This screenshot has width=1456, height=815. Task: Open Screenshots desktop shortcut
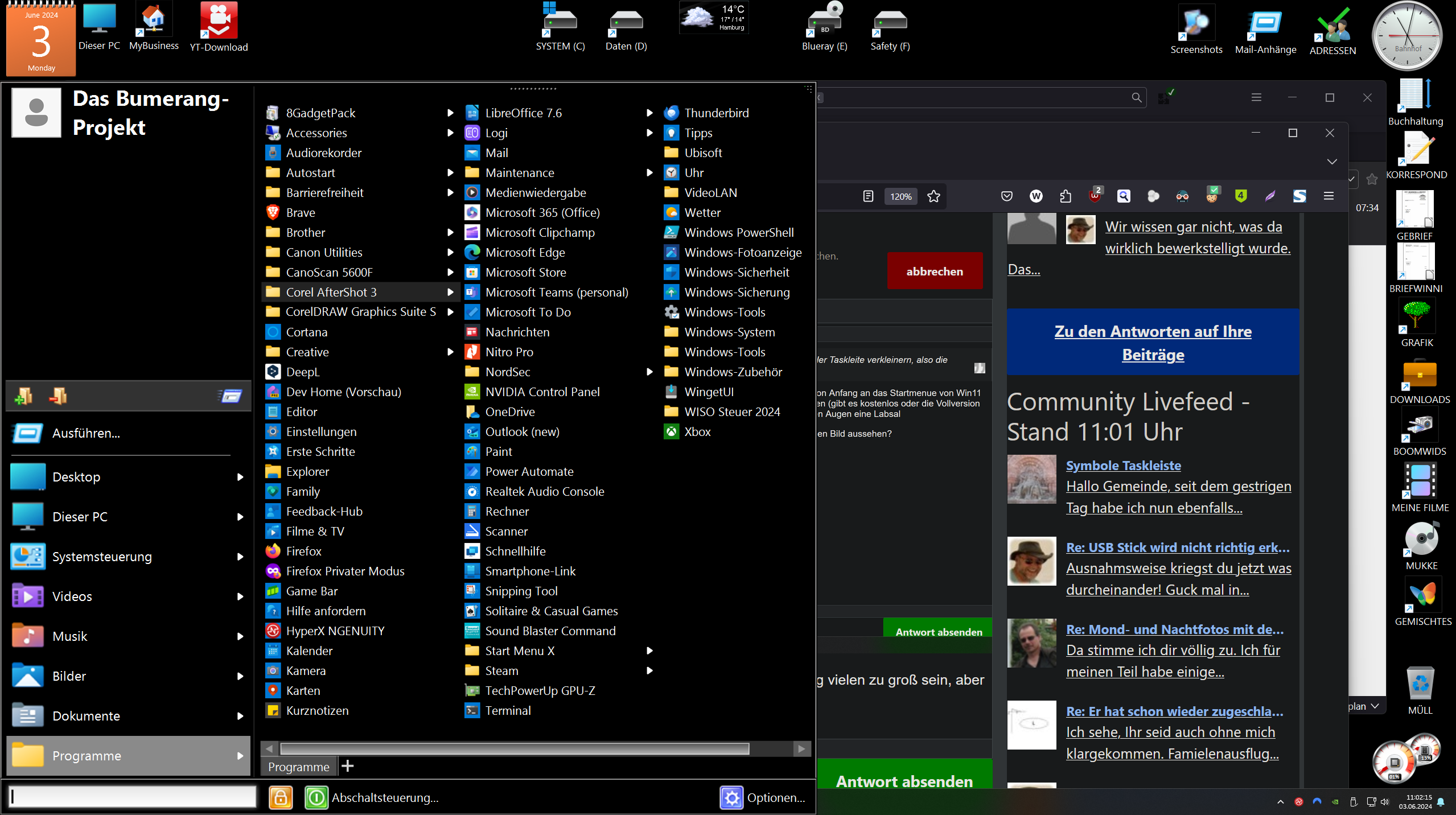pos(1196,30)
